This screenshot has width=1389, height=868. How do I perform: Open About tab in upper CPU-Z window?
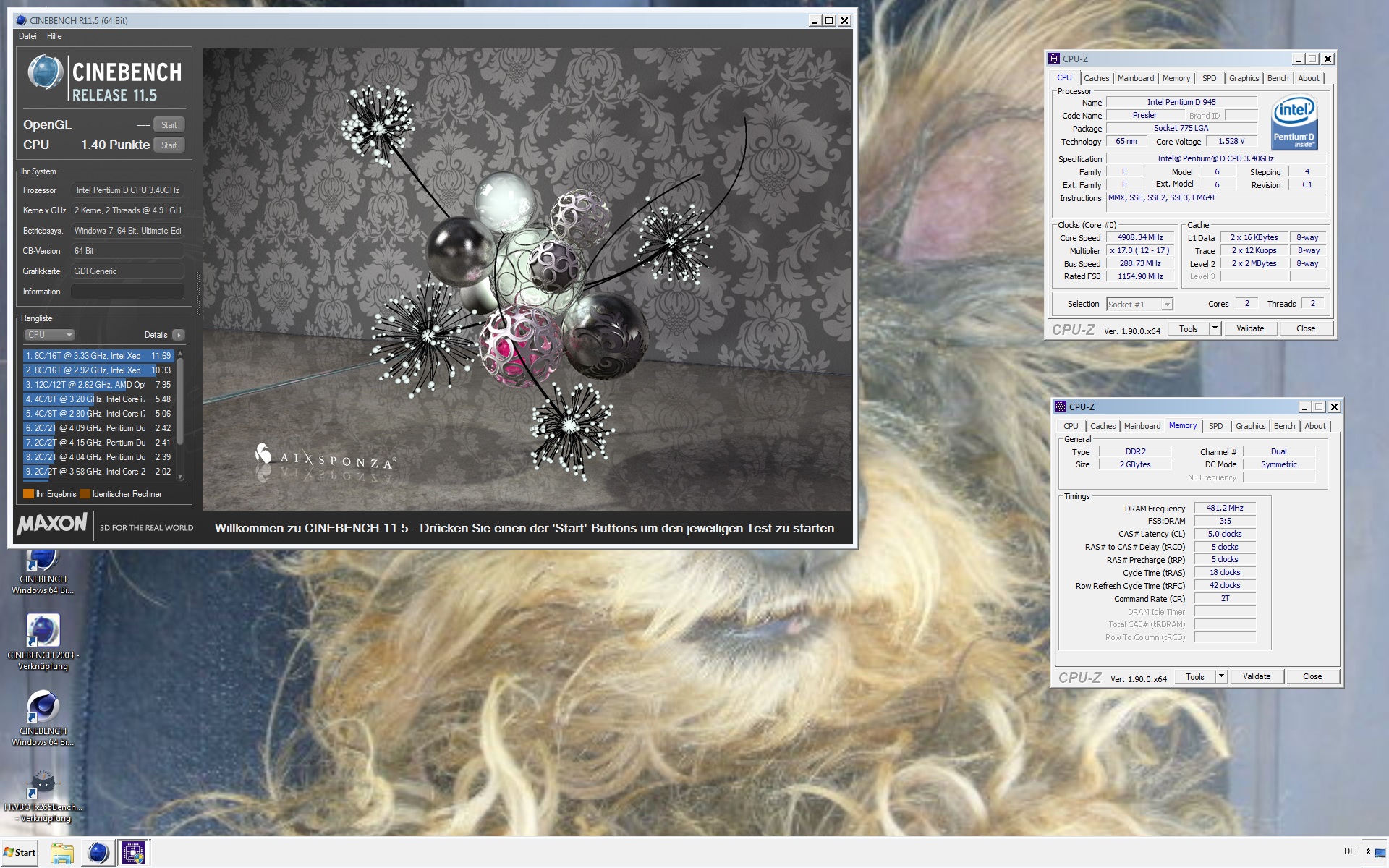pos(1309,78)
